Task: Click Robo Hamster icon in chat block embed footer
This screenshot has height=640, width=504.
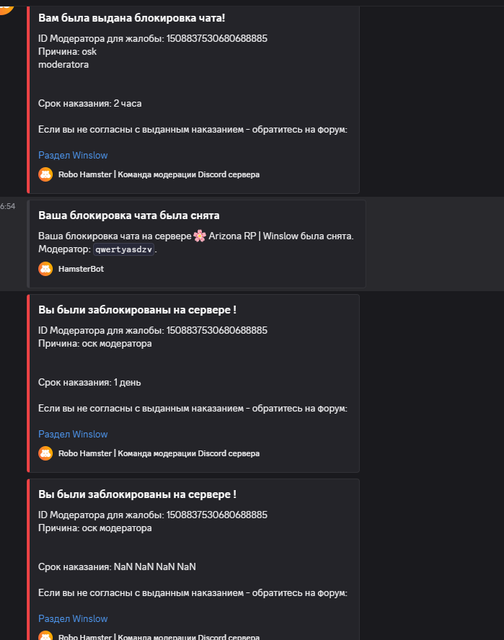Action: (45, 174)
